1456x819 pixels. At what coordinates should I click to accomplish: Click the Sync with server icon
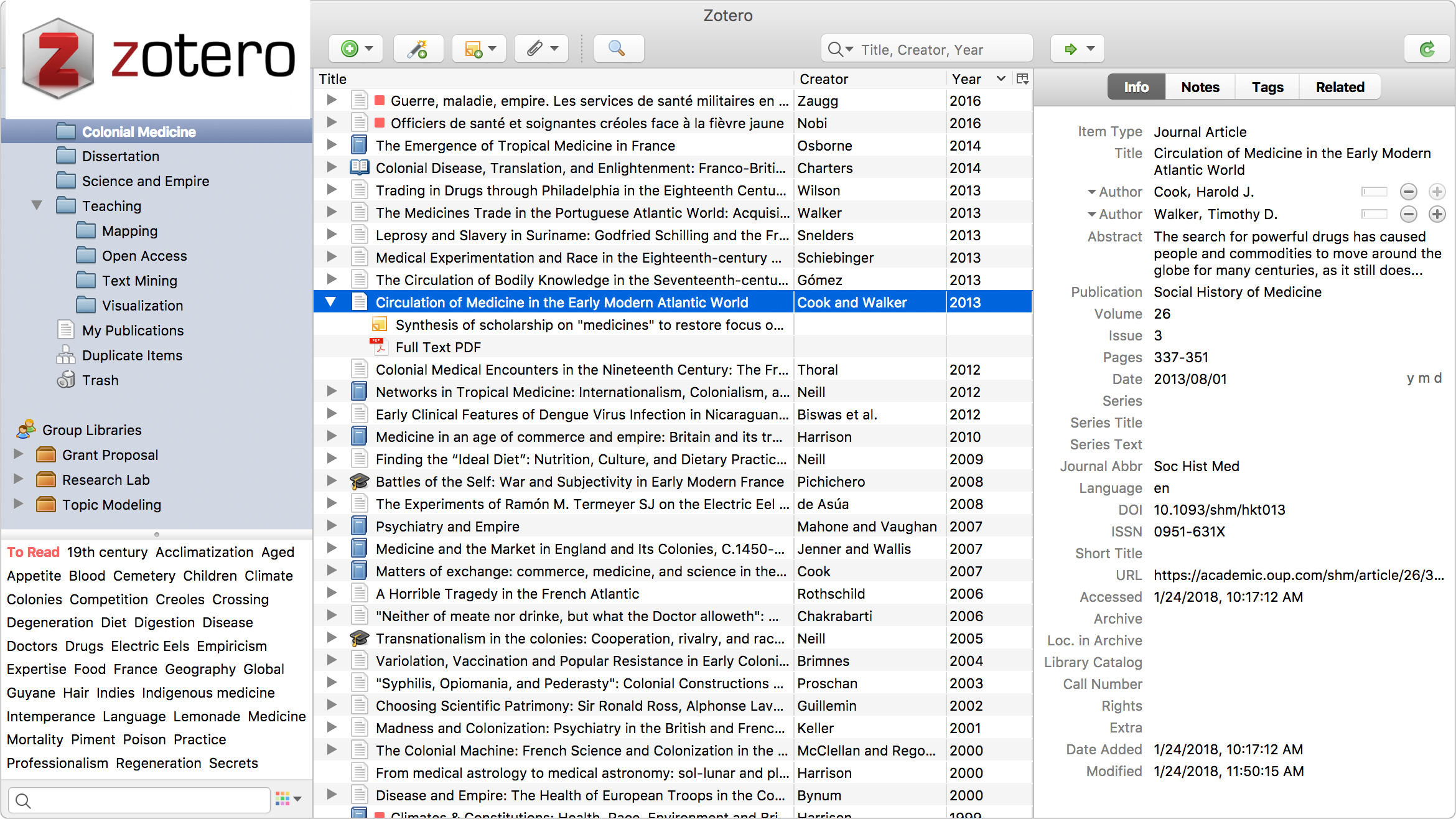pos(1427,49)
